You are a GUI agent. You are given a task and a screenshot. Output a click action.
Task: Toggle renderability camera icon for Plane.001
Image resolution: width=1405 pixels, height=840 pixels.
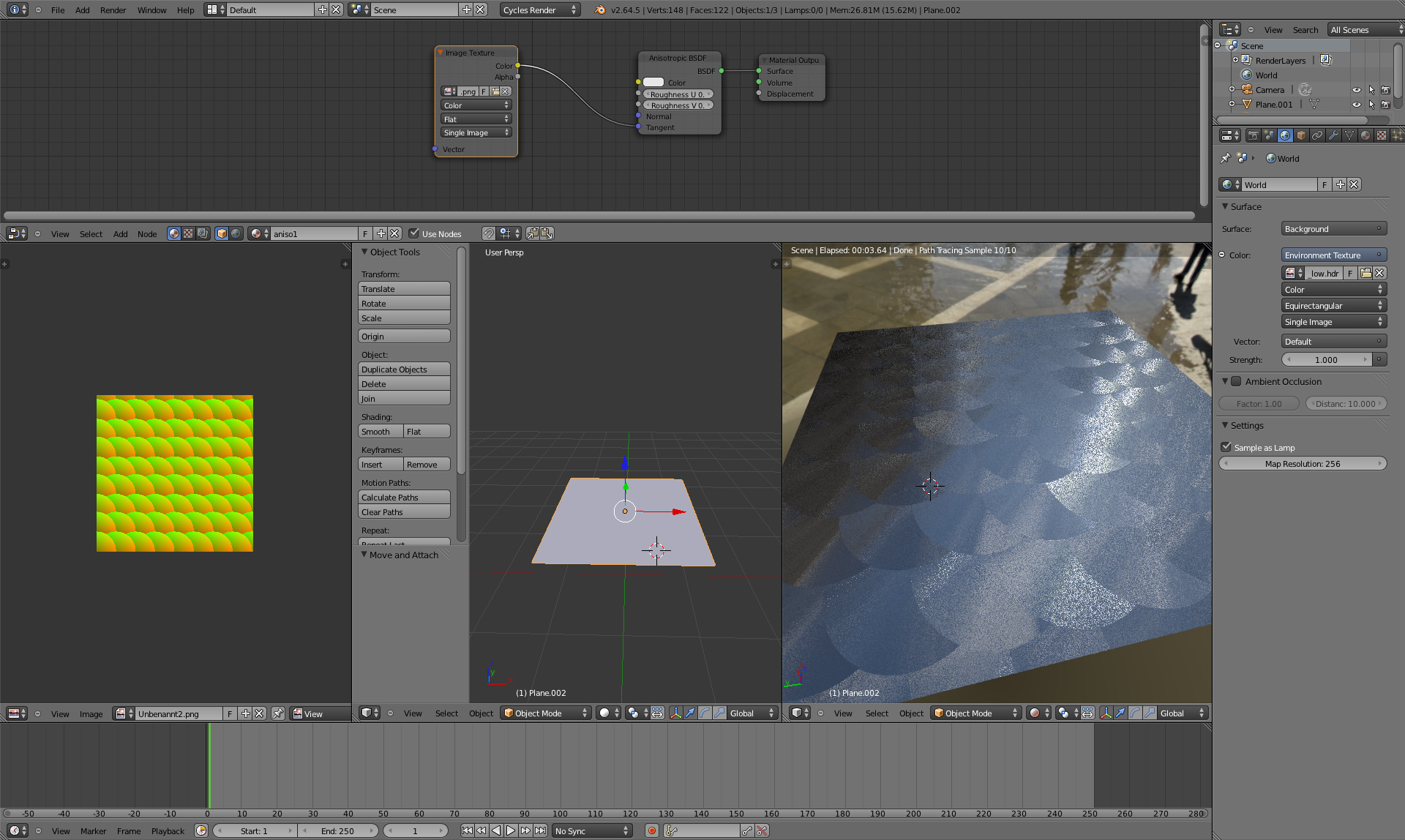(1385, 105)
